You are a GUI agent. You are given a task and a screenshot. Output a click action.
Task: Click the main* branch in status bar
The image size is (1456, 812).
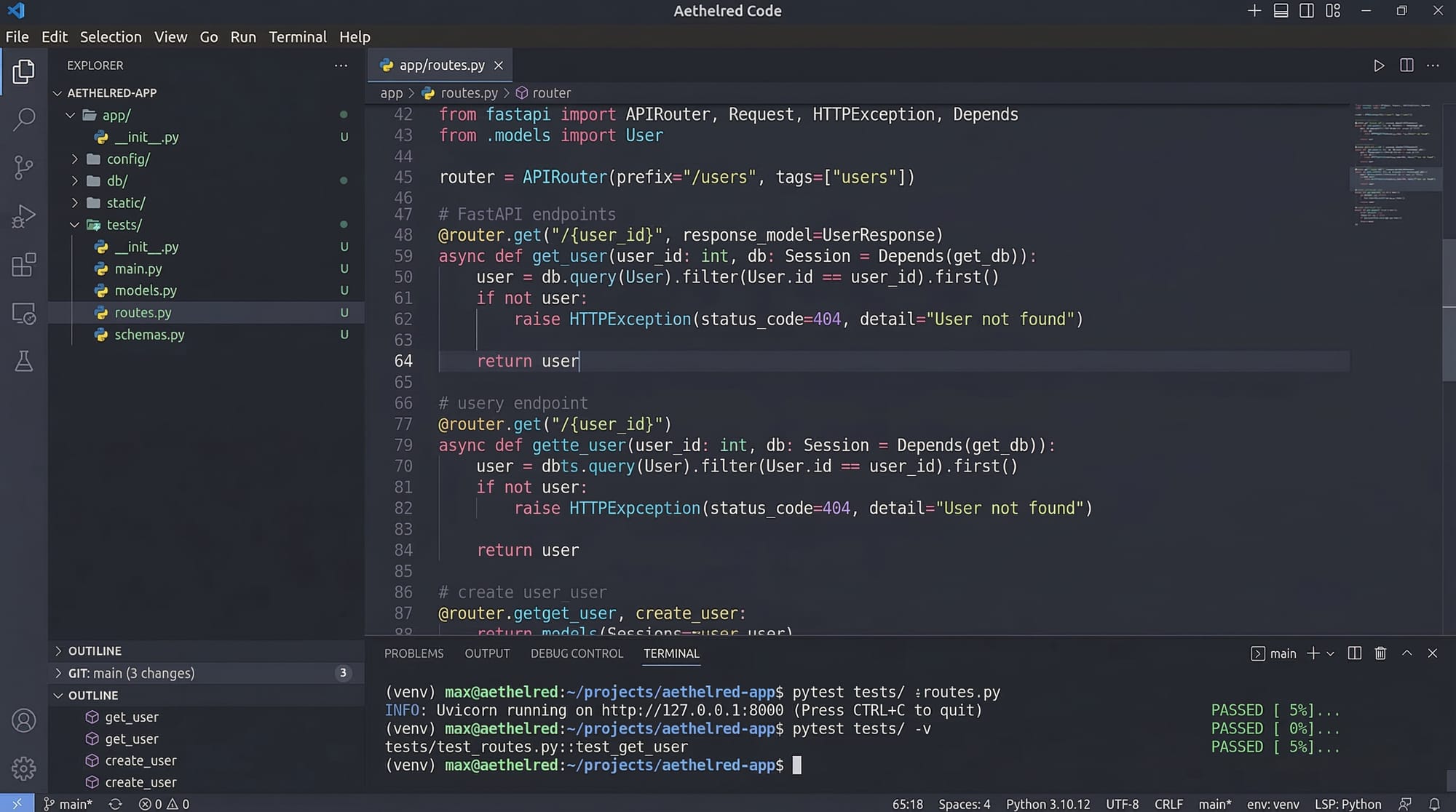68,804
